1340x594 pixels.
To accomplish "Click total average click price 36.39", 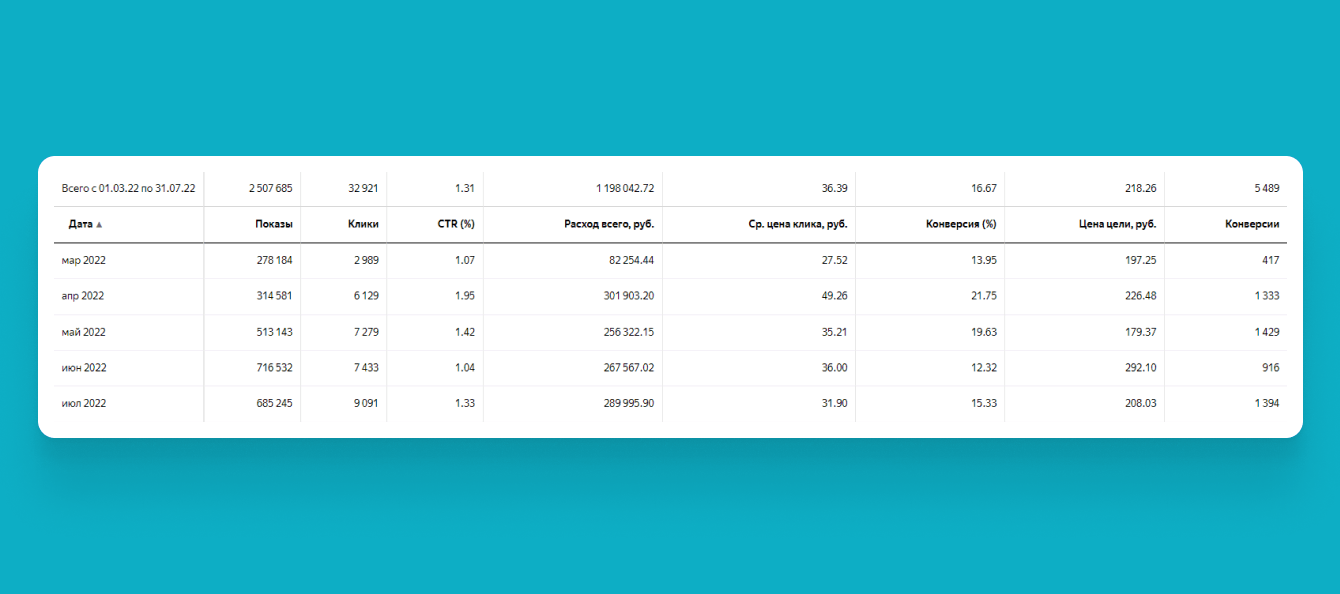I will point(835,188).
